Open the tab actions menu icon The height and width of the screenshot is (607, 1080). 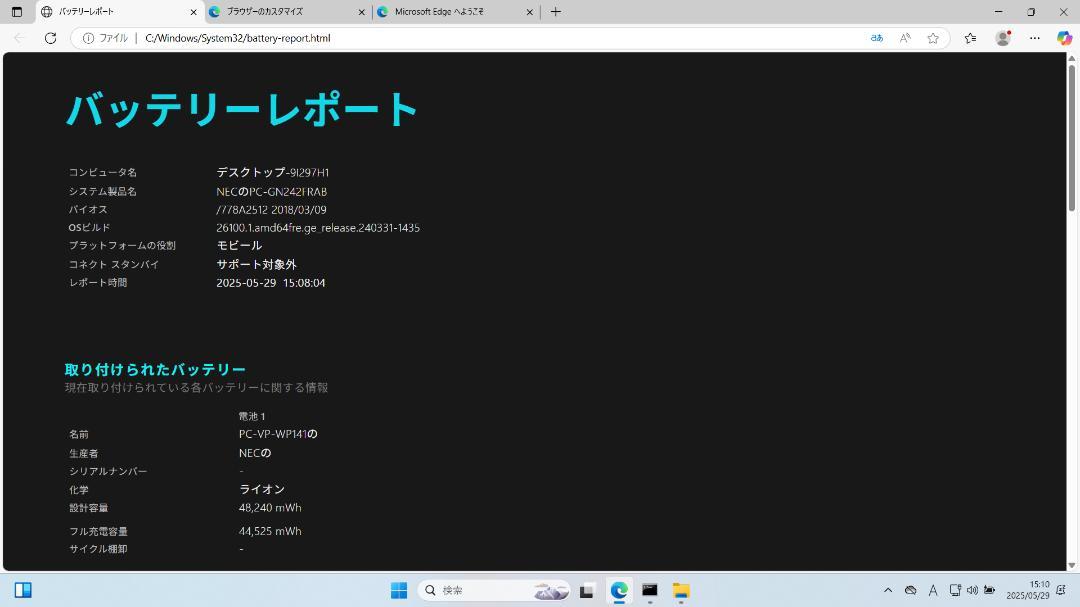(x=17, y=12)
